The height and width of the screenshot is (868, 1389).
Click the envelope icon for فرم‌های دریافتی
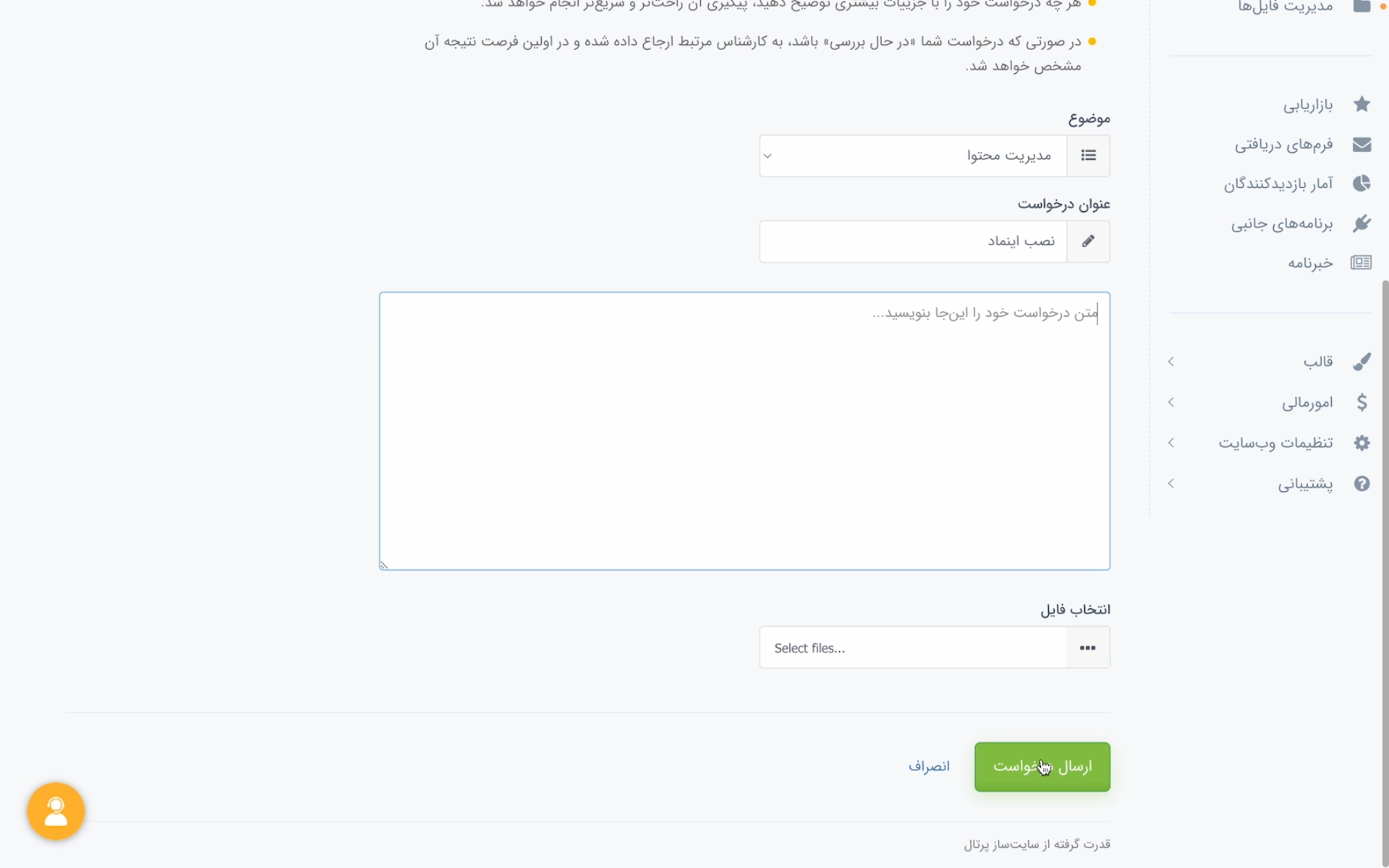1362,144
